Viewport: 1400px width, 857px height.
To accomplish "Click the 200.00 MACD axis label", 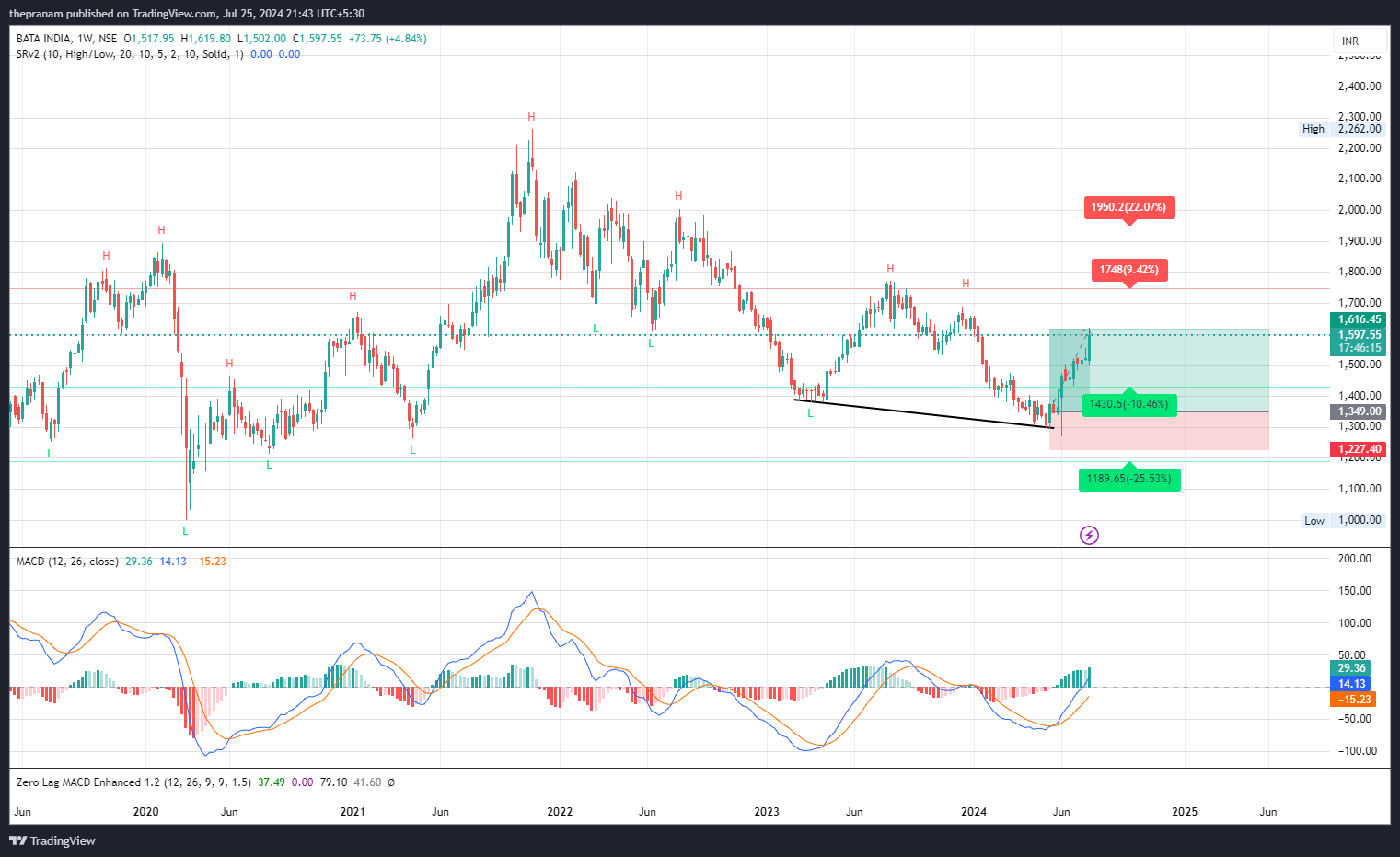I will coord(1355,559).
